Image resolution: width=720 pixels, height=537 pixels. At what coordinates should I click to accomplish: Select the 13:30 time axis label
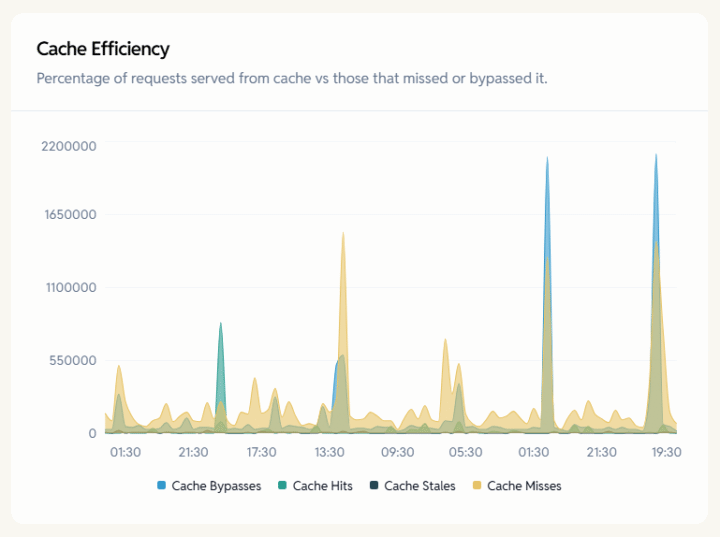(329, 452)
